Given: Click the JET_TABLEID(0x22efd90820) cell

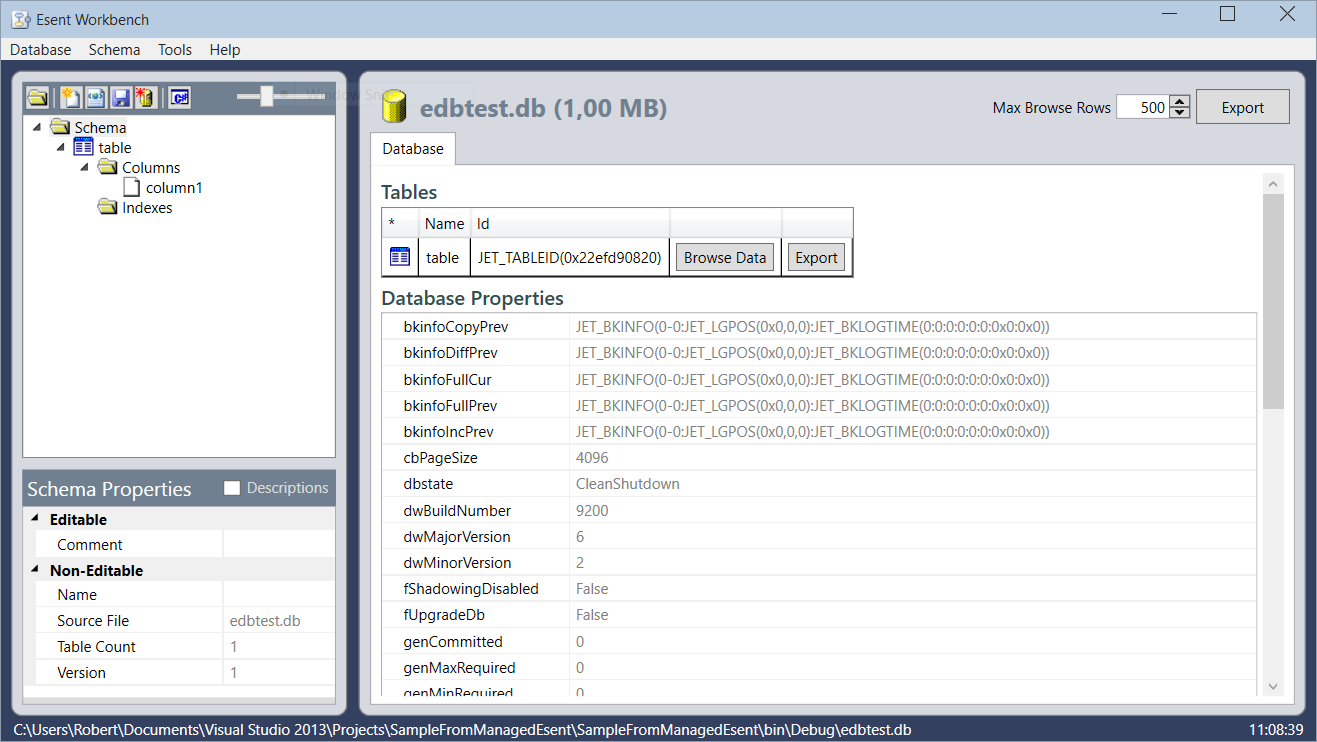Looking at the screenshot, I should click(x=569, y=257).
